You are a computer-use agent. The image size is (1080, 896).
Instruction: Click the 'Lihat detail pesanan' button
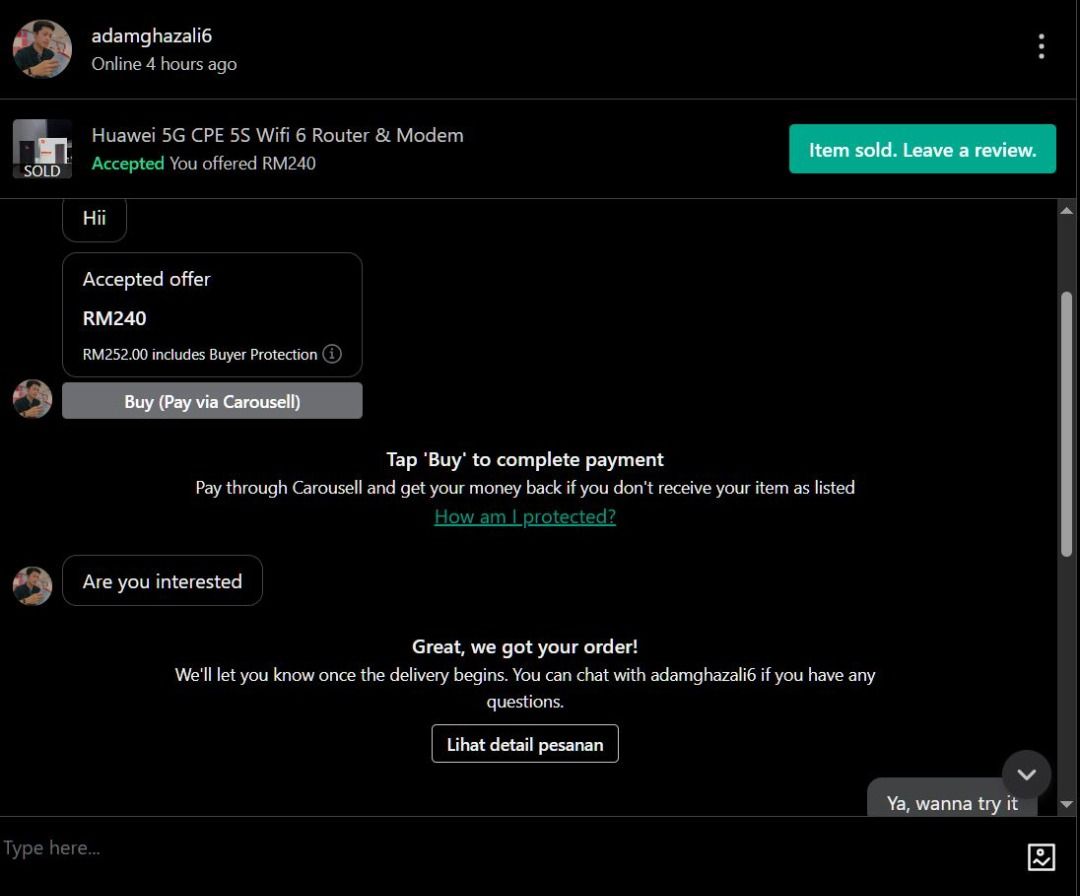tap(525, 744)
